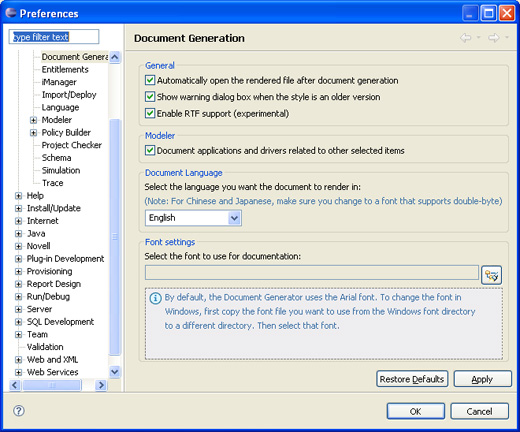Expand the Web Services node

point(19,372)
